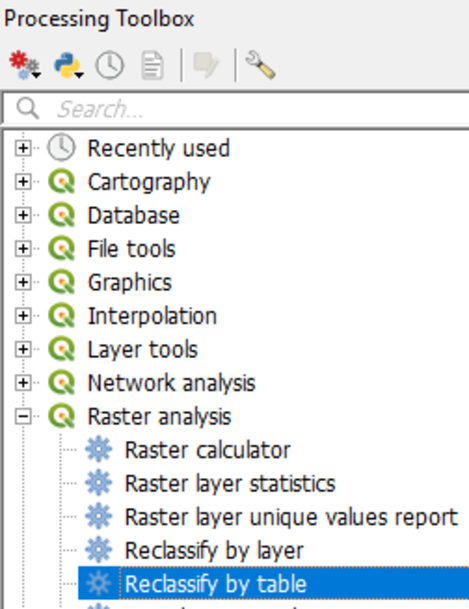Select the Raster calculator algorithm
469x609 pixels.
207,451
